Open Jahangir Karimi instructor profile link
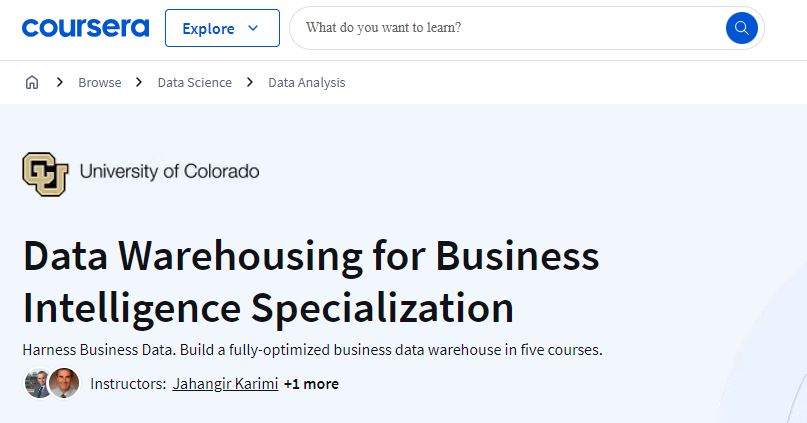 (x=225, y=384)
